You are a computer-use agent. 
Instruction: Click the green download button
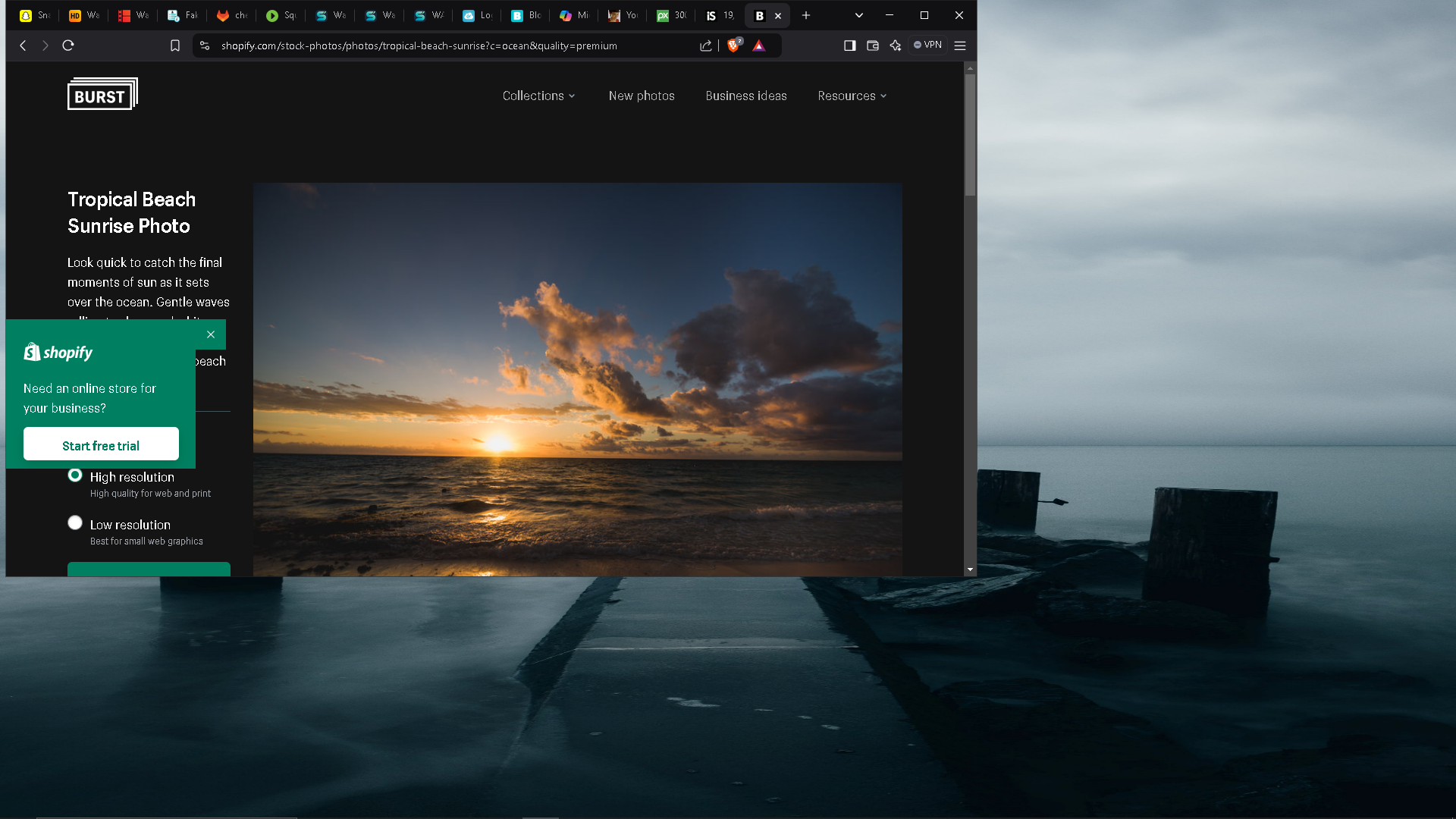(149, 570)
